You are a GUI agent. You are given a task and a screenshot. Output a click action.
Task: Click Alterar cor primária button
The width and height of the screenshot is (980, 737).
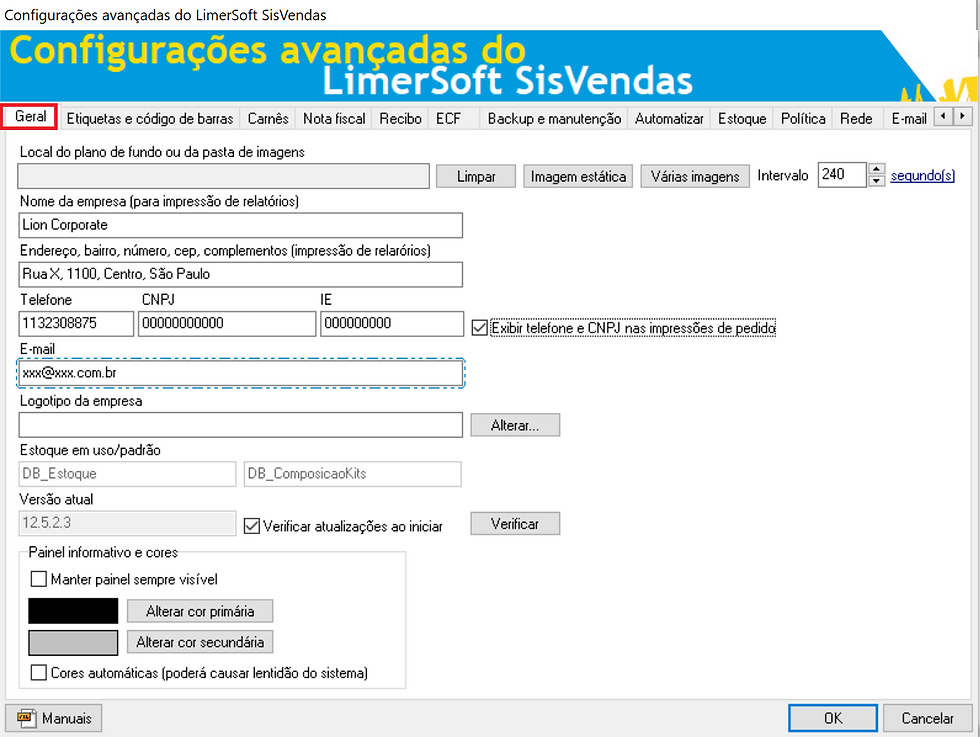(200, 611)
